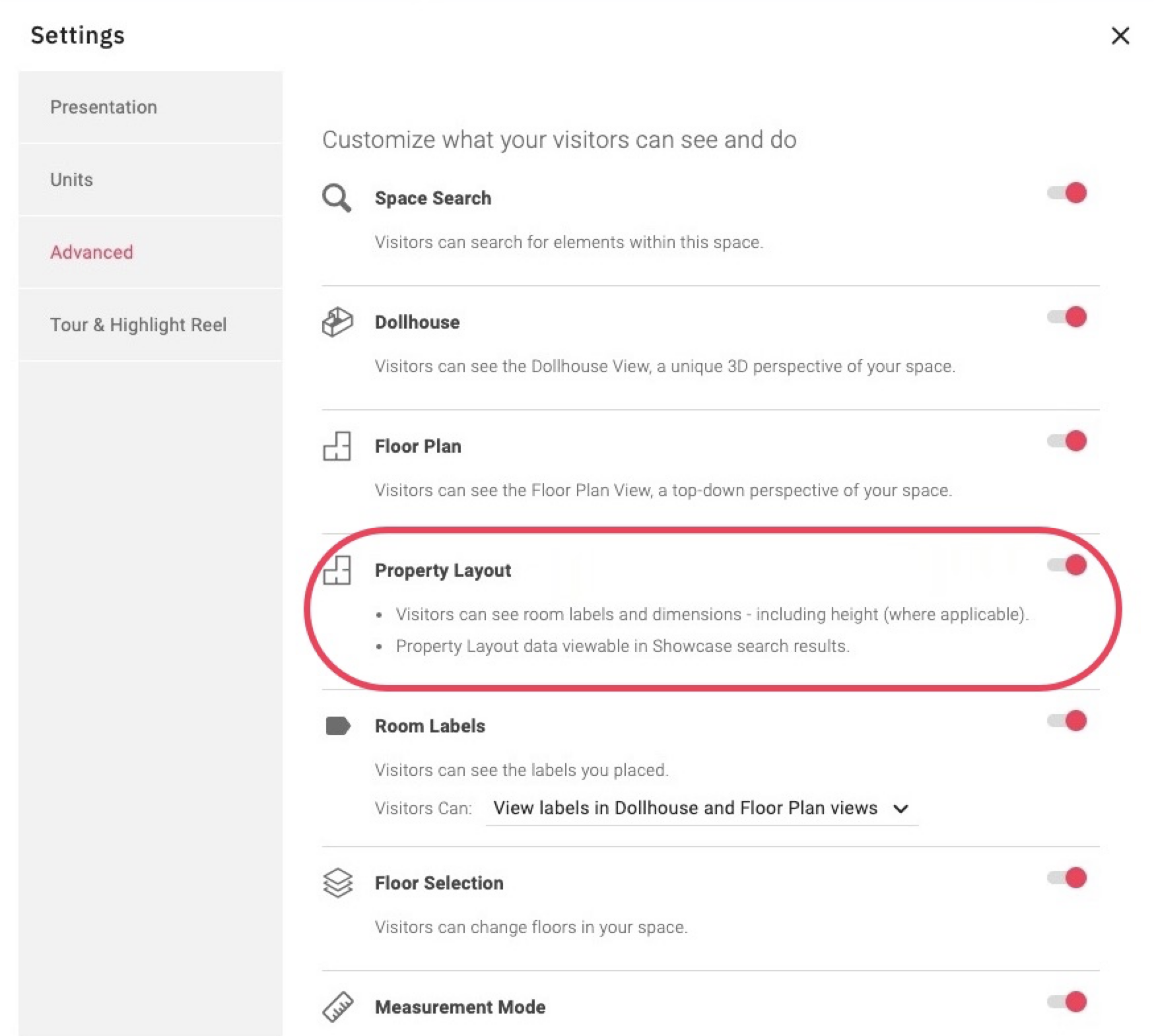Turn off Floor Selection toggle
This screenshot has height=1036, width=1154.
pyautogui.click(x=1068, y=878)
